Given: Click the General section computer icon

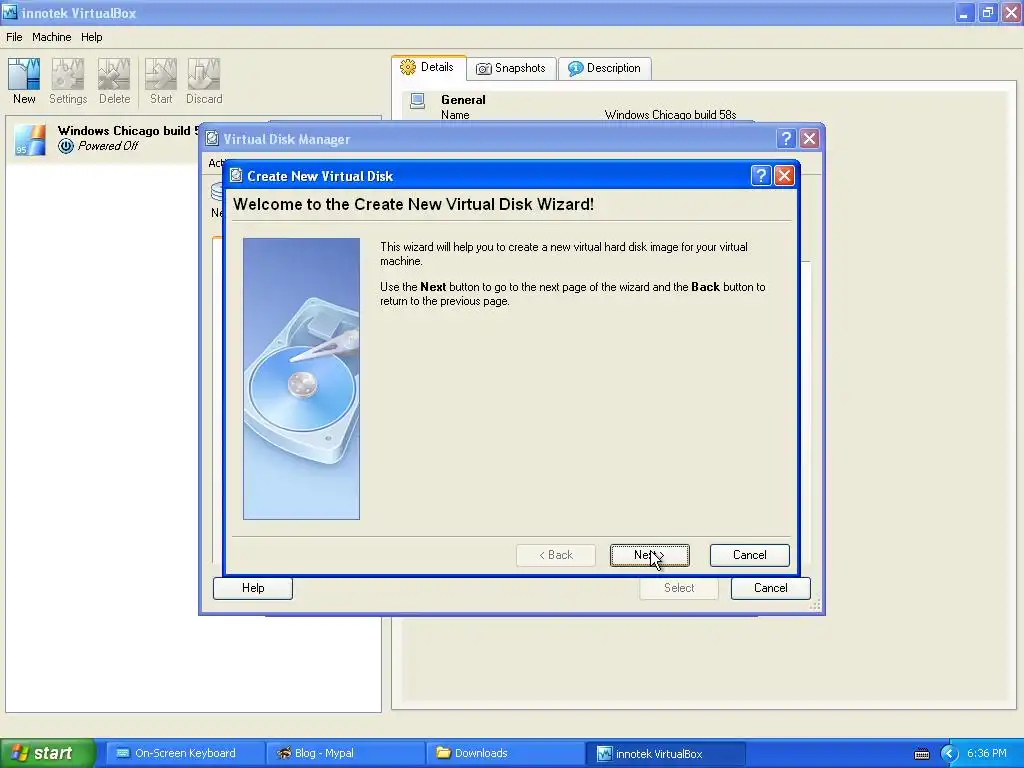Looking at the screenshot, I should (x=417, y=101).
